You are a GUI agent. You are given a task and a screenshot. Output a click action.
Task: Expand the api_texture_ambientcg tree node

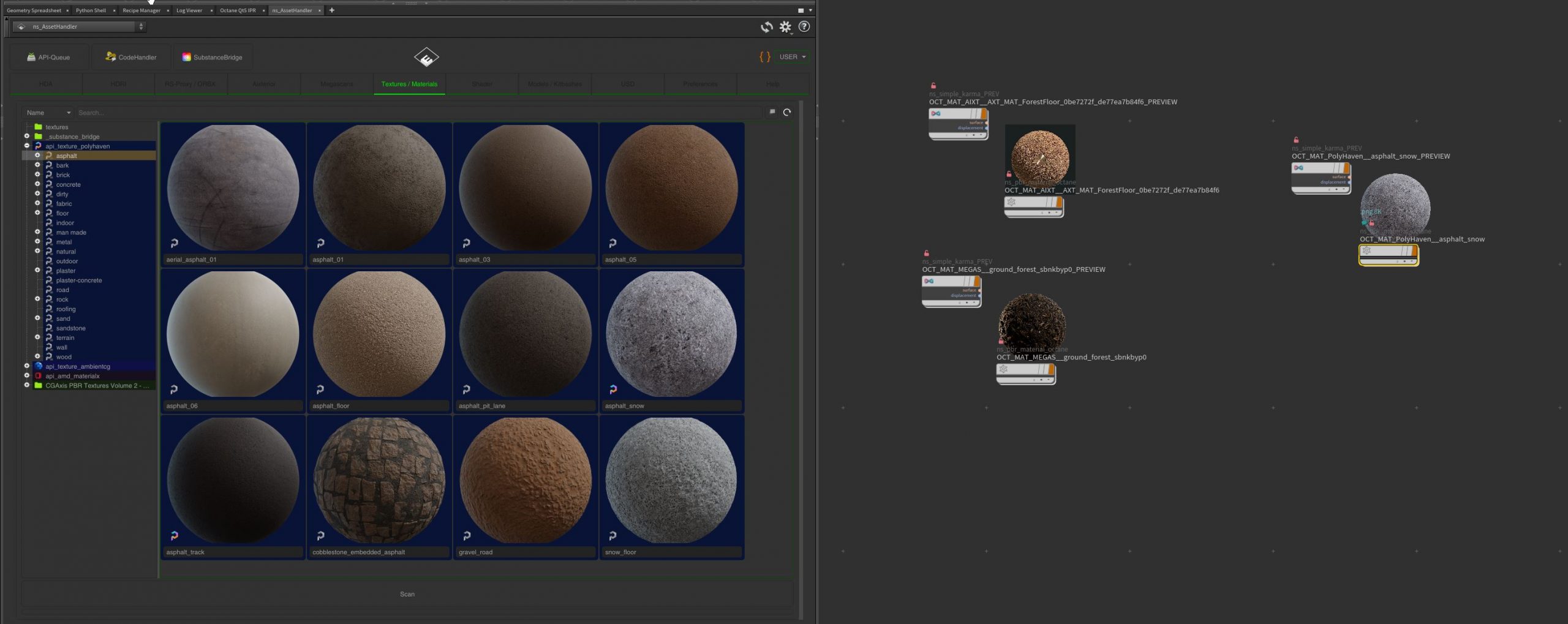click(x=27, y=366)
